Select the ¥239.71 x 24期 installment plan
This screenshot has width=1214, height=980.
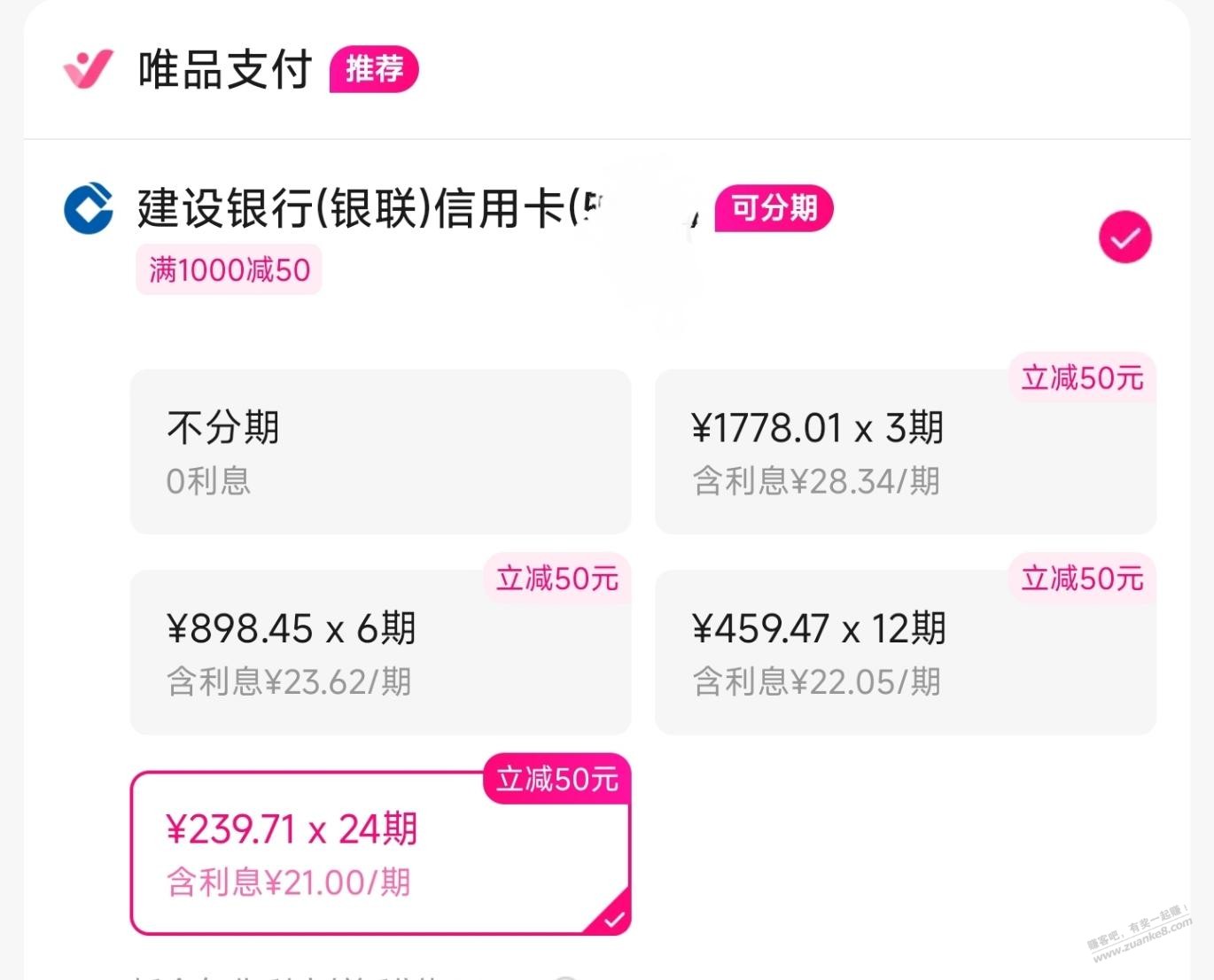[x=380, y=852]
